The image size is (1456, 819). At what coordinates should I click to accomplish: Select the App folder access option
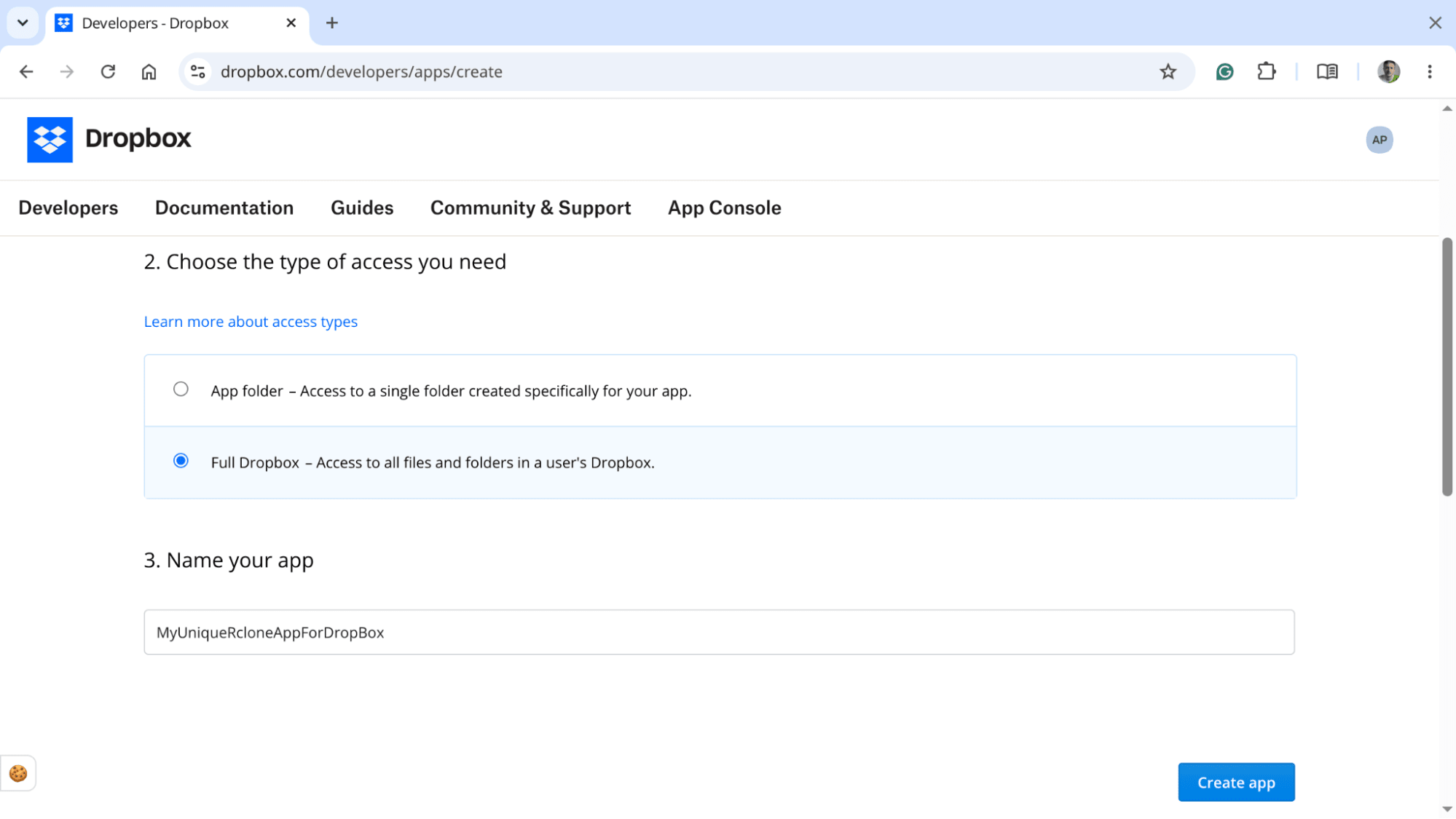181,389
